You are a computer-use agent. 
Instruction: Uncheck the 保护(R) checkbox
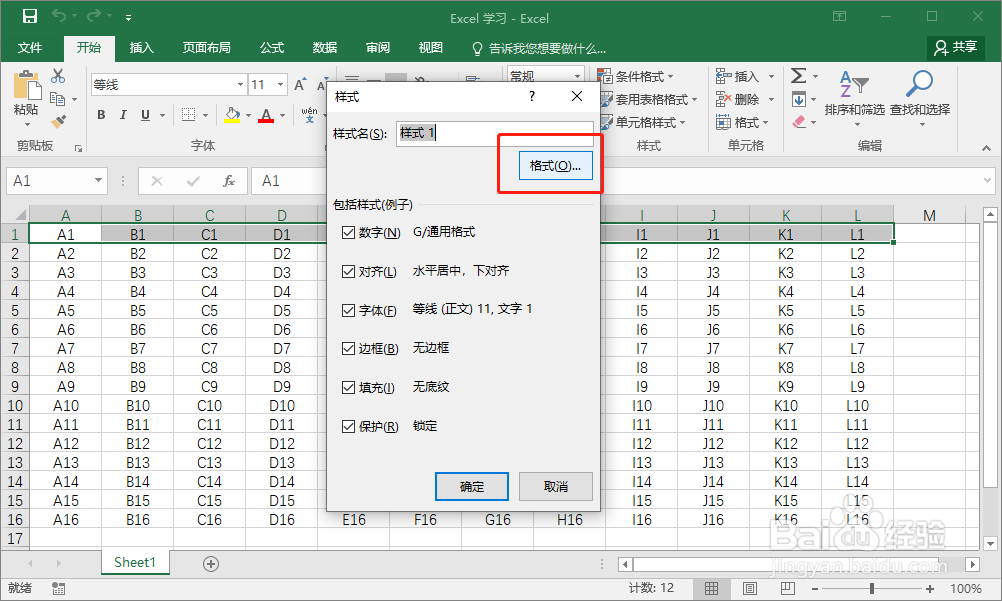click(348, 426)
